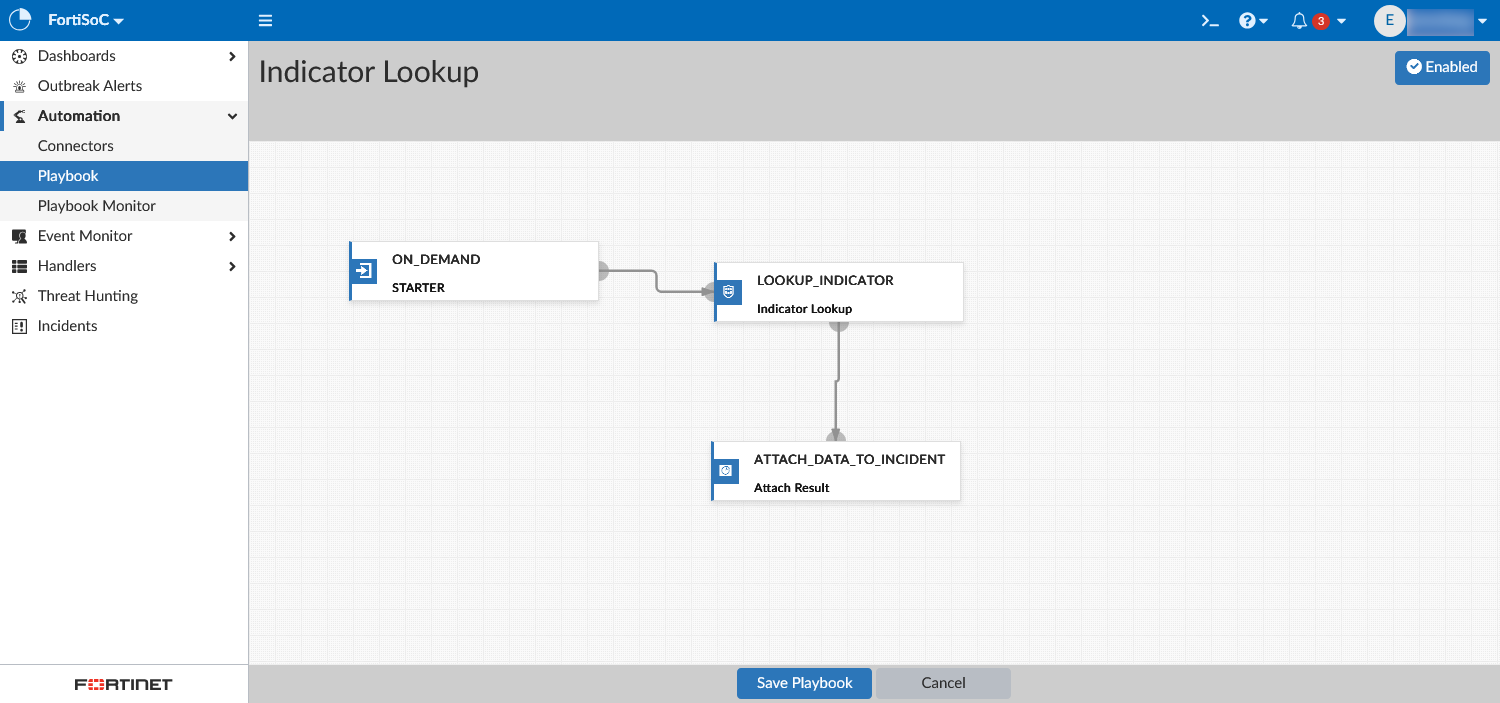Toggle the Enabled playbook status button
The height and width of the screenshot is (703, 1500).
1442,67
